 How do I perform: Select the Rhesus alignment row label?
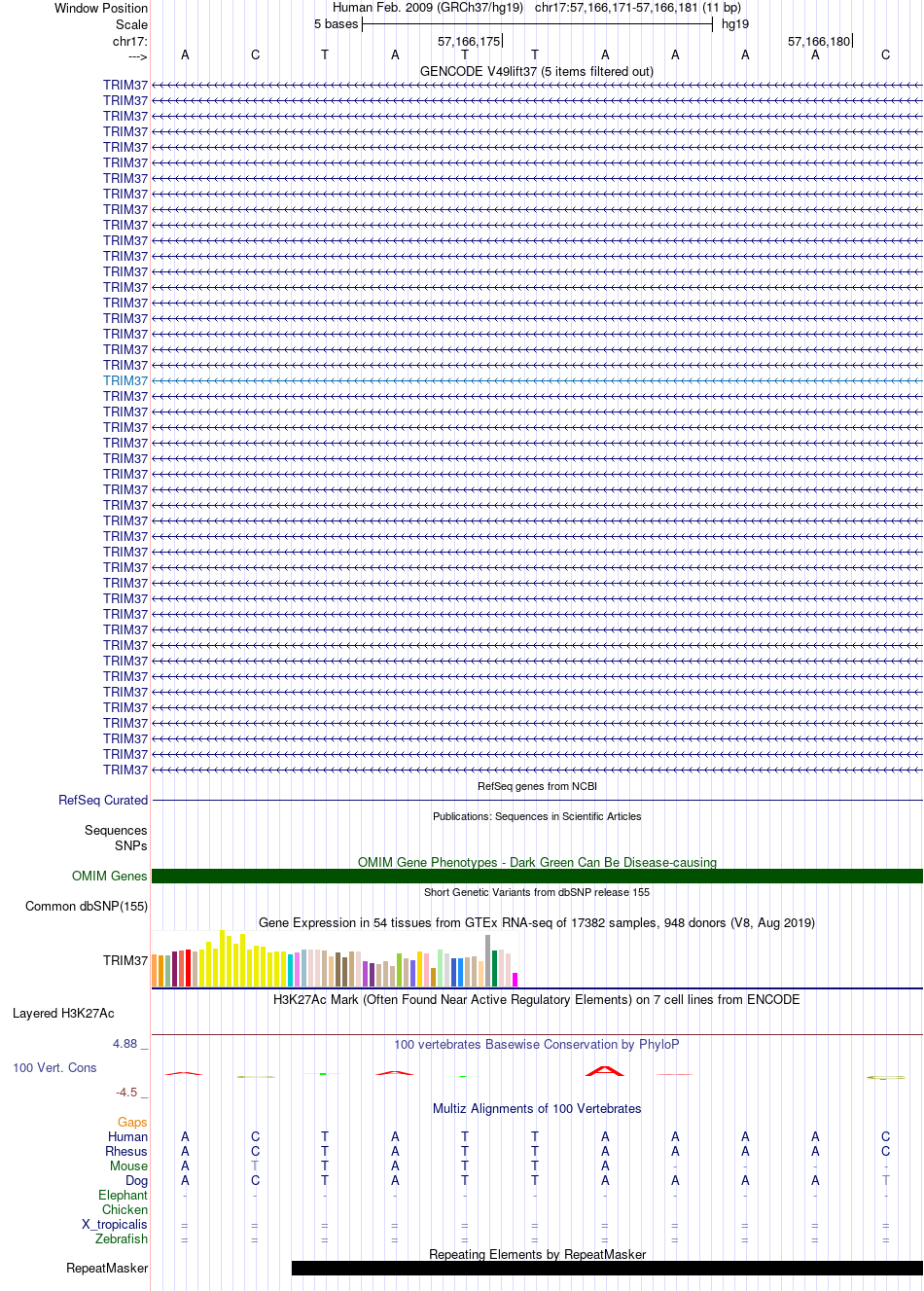point(126,1151)
